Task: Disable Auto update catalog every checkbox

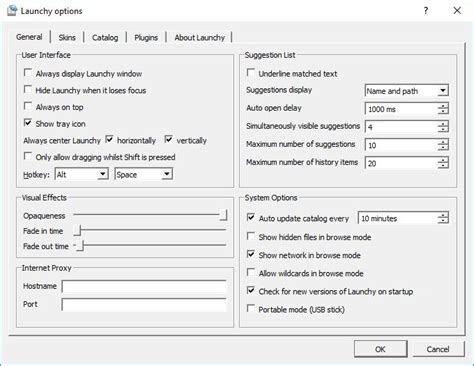Action: click(x=251, y=217)
